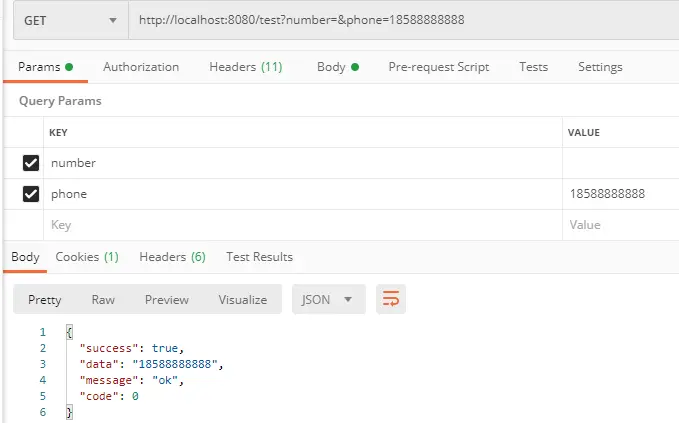Select the Visualize response view
This screenshot has width=679, height=423.
click(x=242, y=300)
